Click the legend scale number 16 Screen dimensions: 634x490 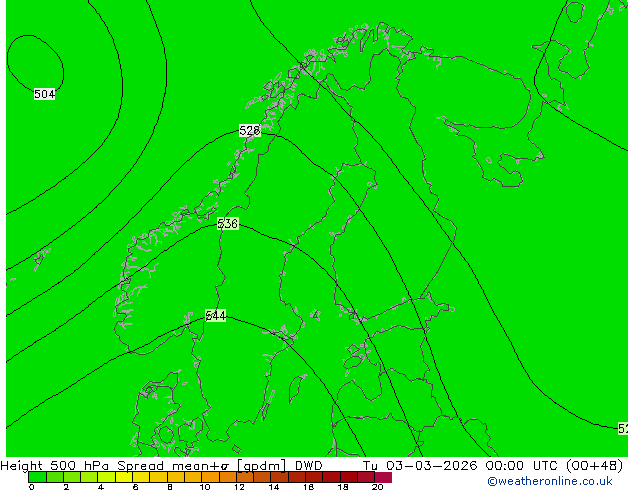[309, 487]
